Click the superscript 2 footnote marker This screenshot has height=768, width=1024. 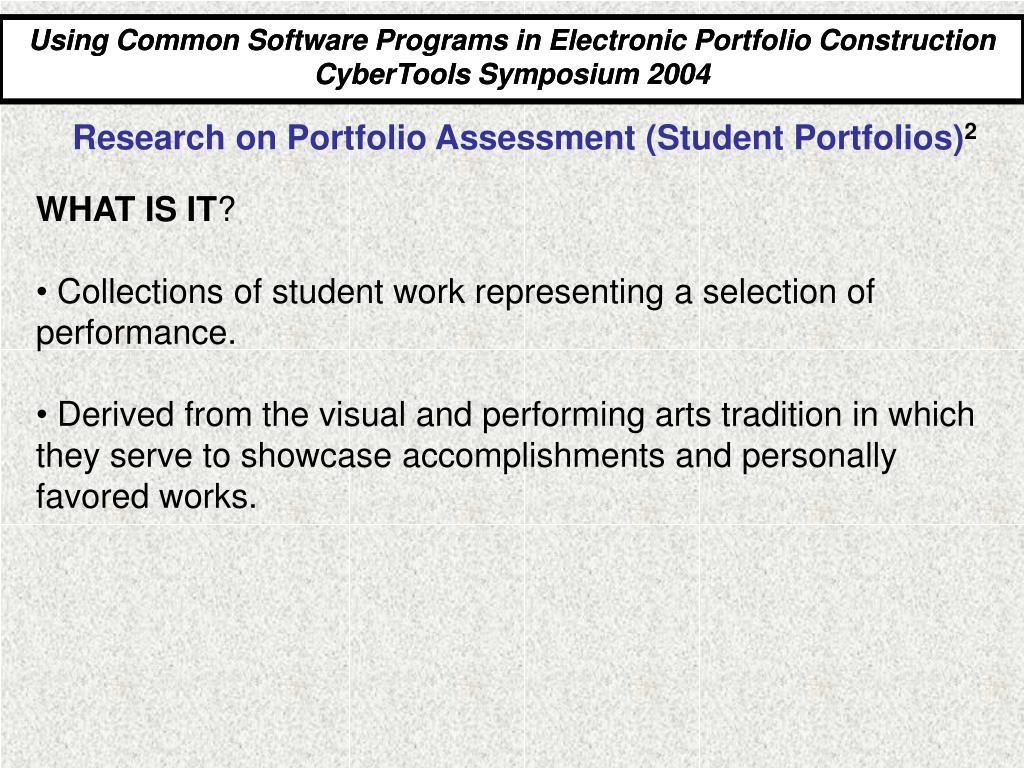(x=970, y=131)
